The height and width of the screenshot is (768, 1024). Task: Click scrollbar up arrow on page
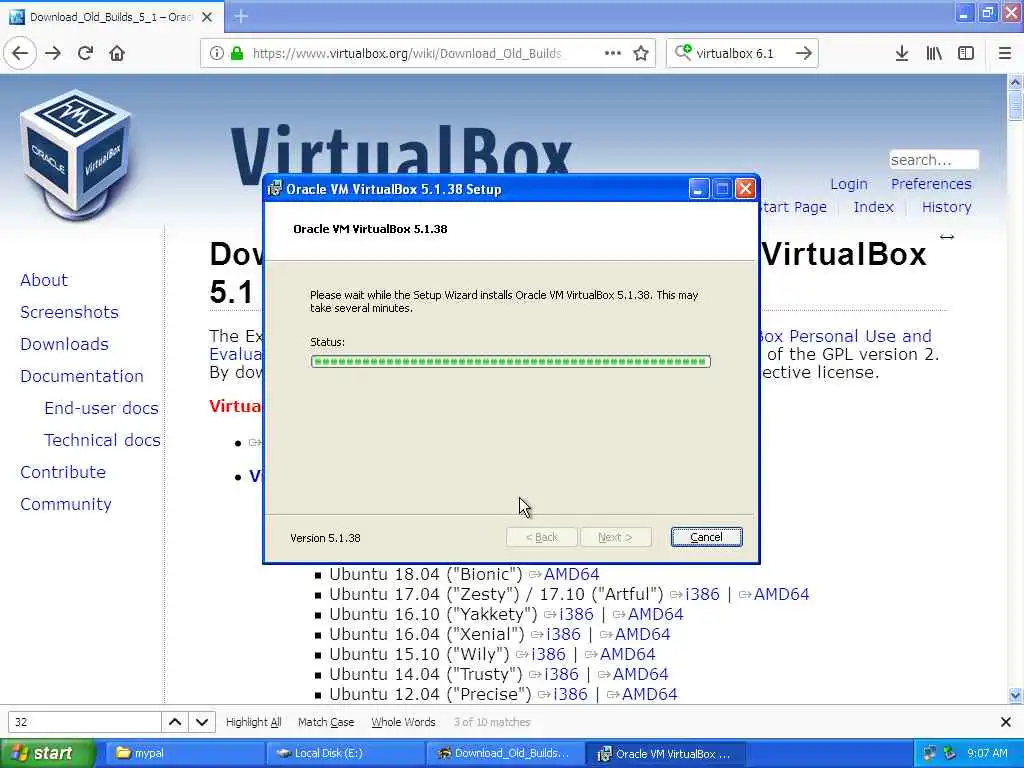pos(1015,82)
